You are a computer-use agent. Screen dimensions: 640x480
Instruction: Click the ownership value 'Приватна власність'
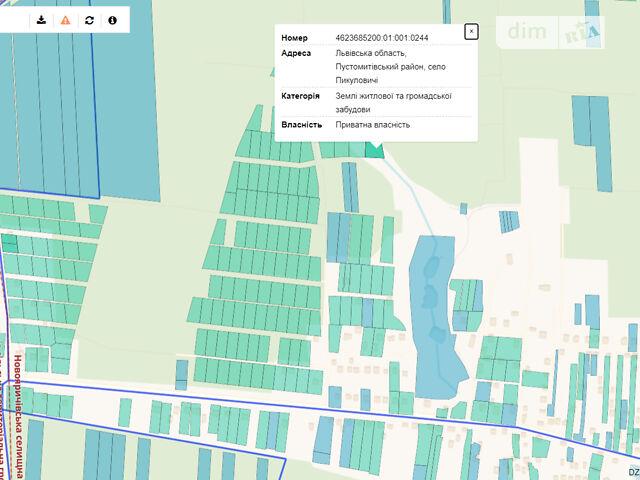click(x=373, y=125)
